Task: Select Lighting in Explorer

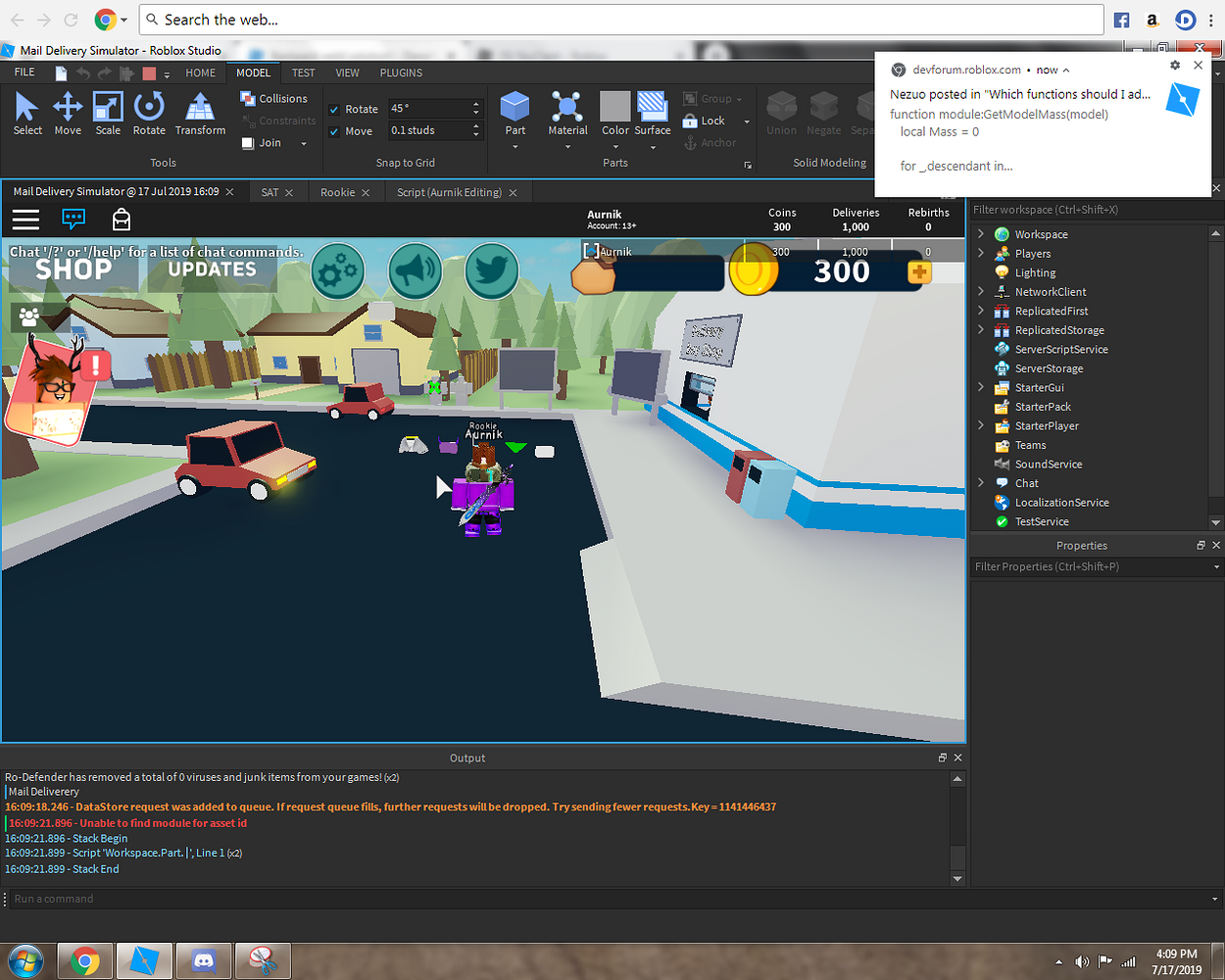Action: coord(1035,272)
